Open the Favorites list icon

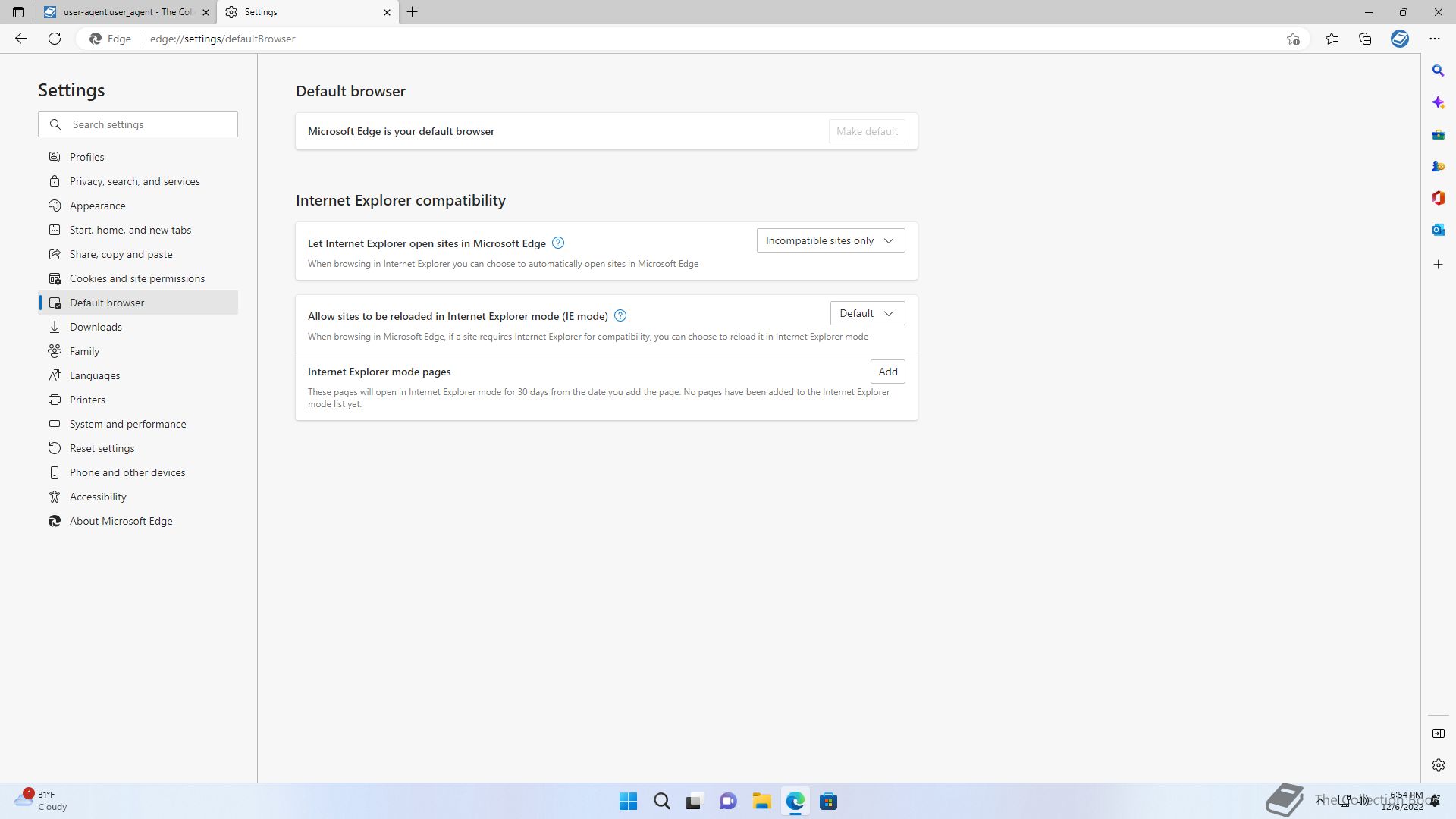1332,39
